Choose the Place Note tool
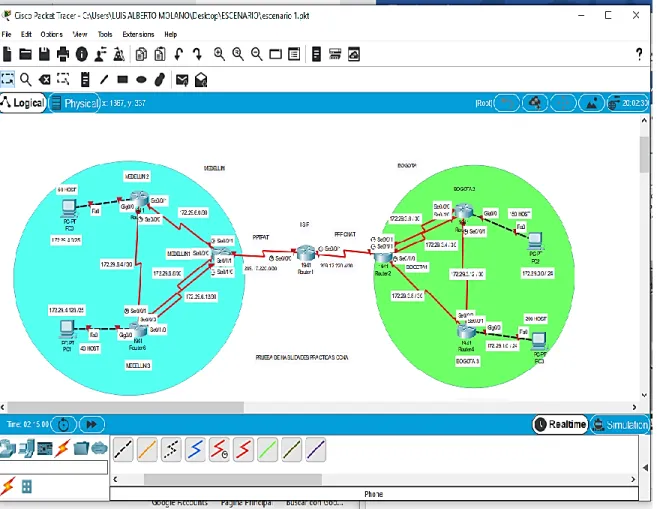 click(85, 79)
